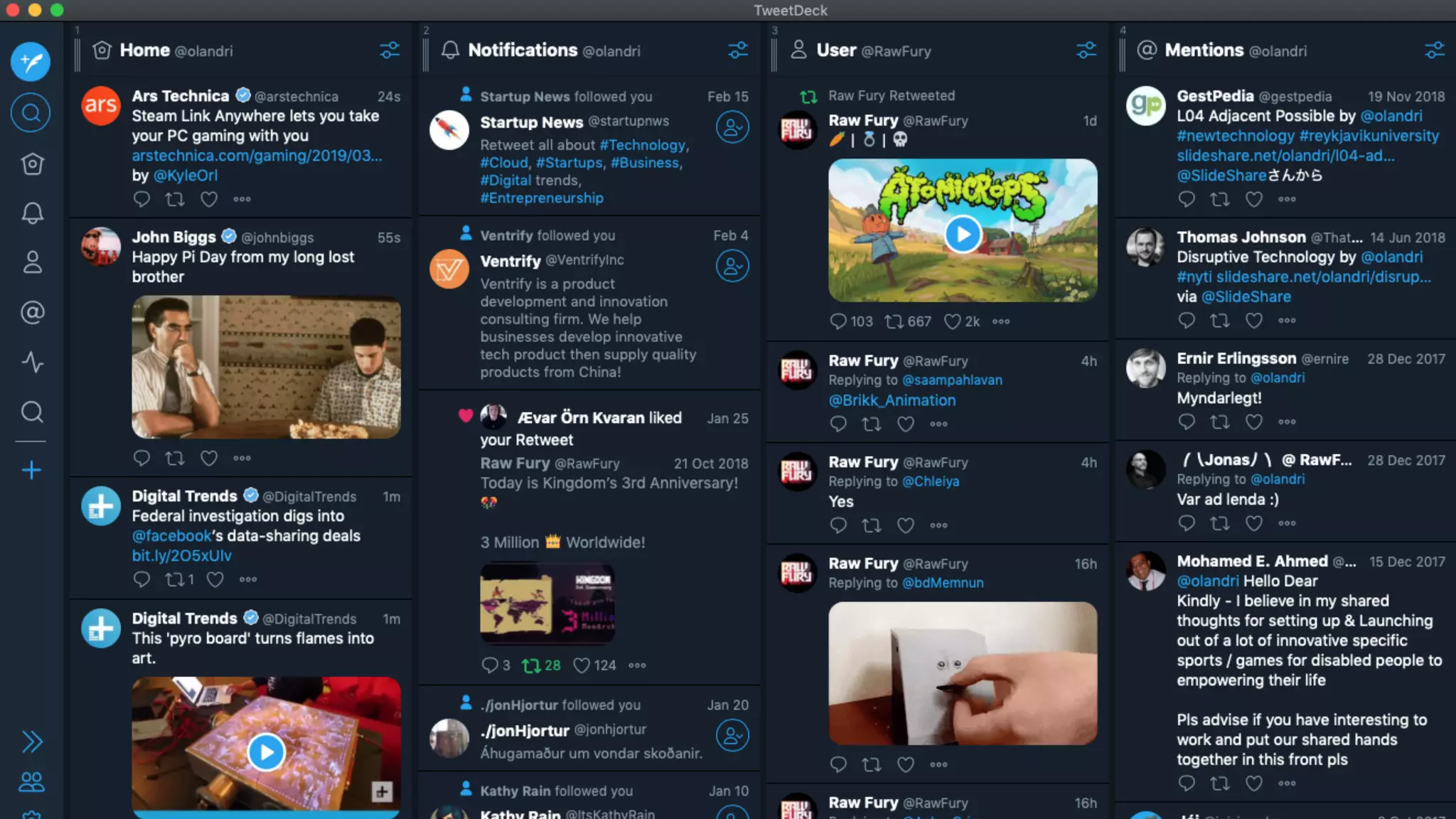
Task: Open the search icon in sidebar
Action: click(31, 112)
